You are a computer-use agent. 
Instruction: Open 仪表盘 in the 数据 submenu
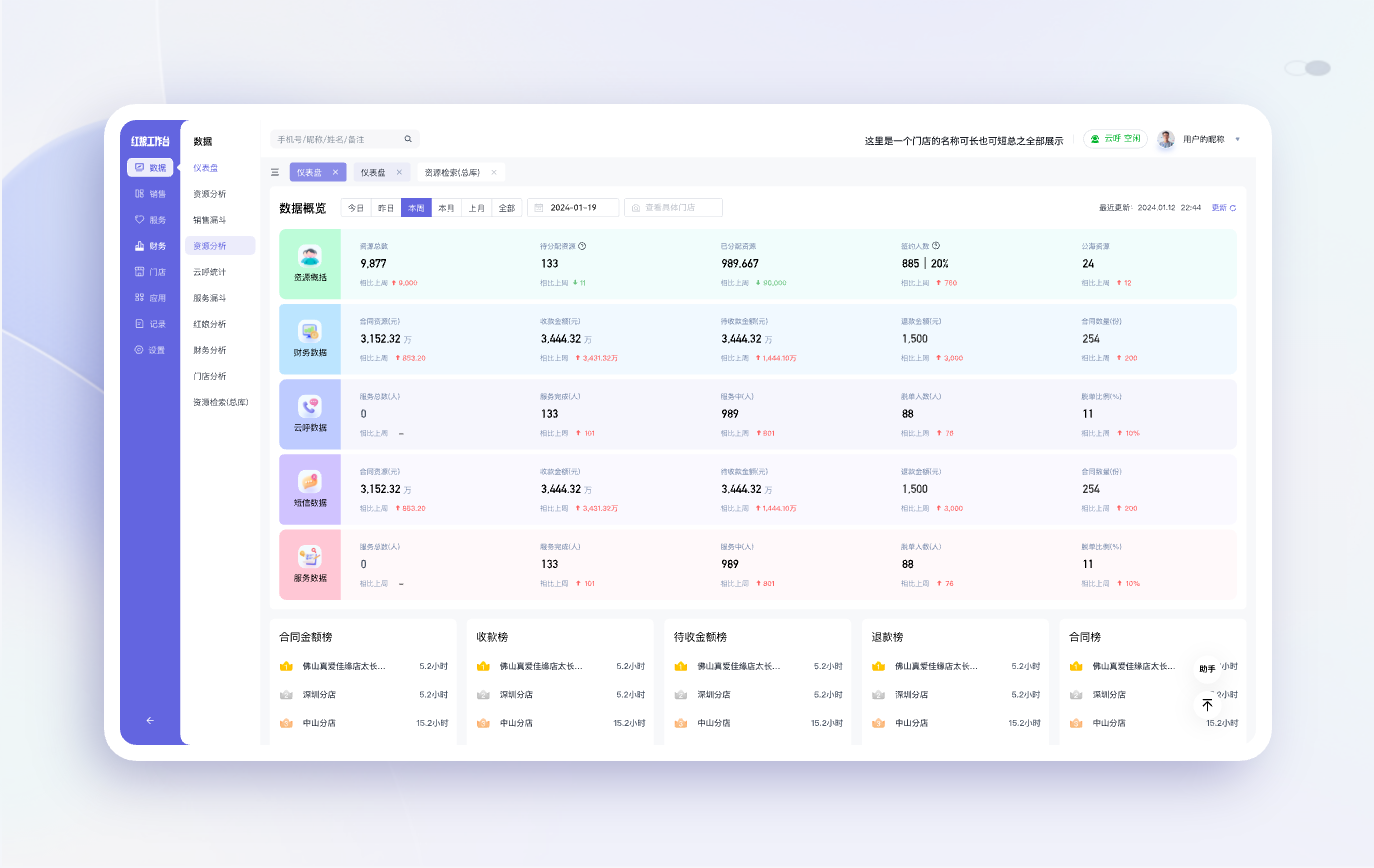pos(206,168)
